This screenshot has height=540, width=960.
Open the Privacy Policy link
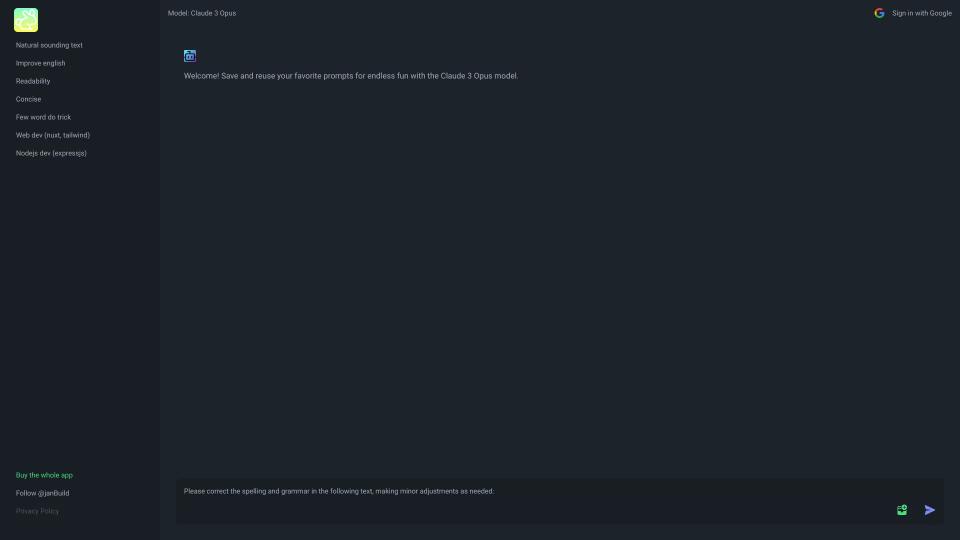[37, 511]
